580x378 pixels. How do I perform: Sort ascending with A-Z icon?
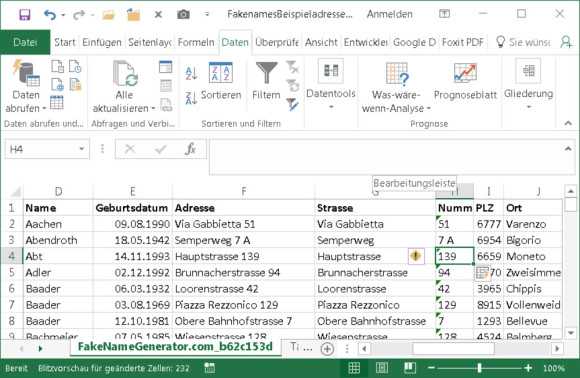pos(191,73)
